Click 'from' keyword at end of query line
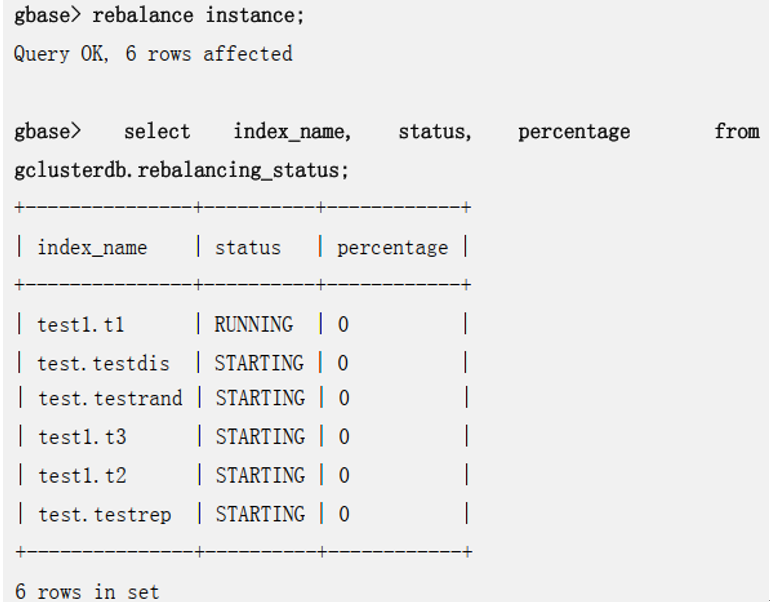 736,131
